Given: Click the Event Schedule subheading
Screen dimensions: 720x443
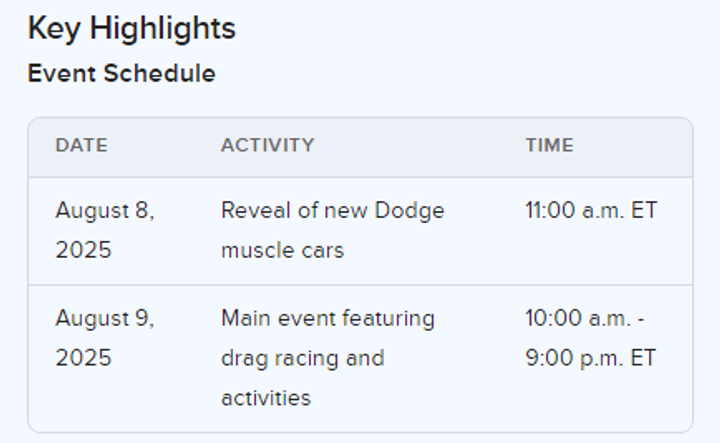Looking at the screenshot, I should click(122, 73).
